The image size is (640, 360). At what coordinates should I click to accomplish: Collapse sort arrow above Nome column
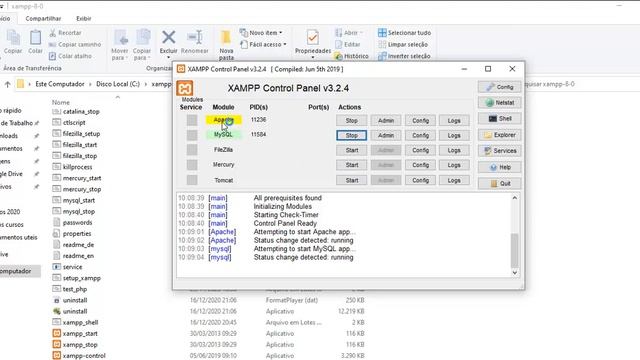(118, 97)
